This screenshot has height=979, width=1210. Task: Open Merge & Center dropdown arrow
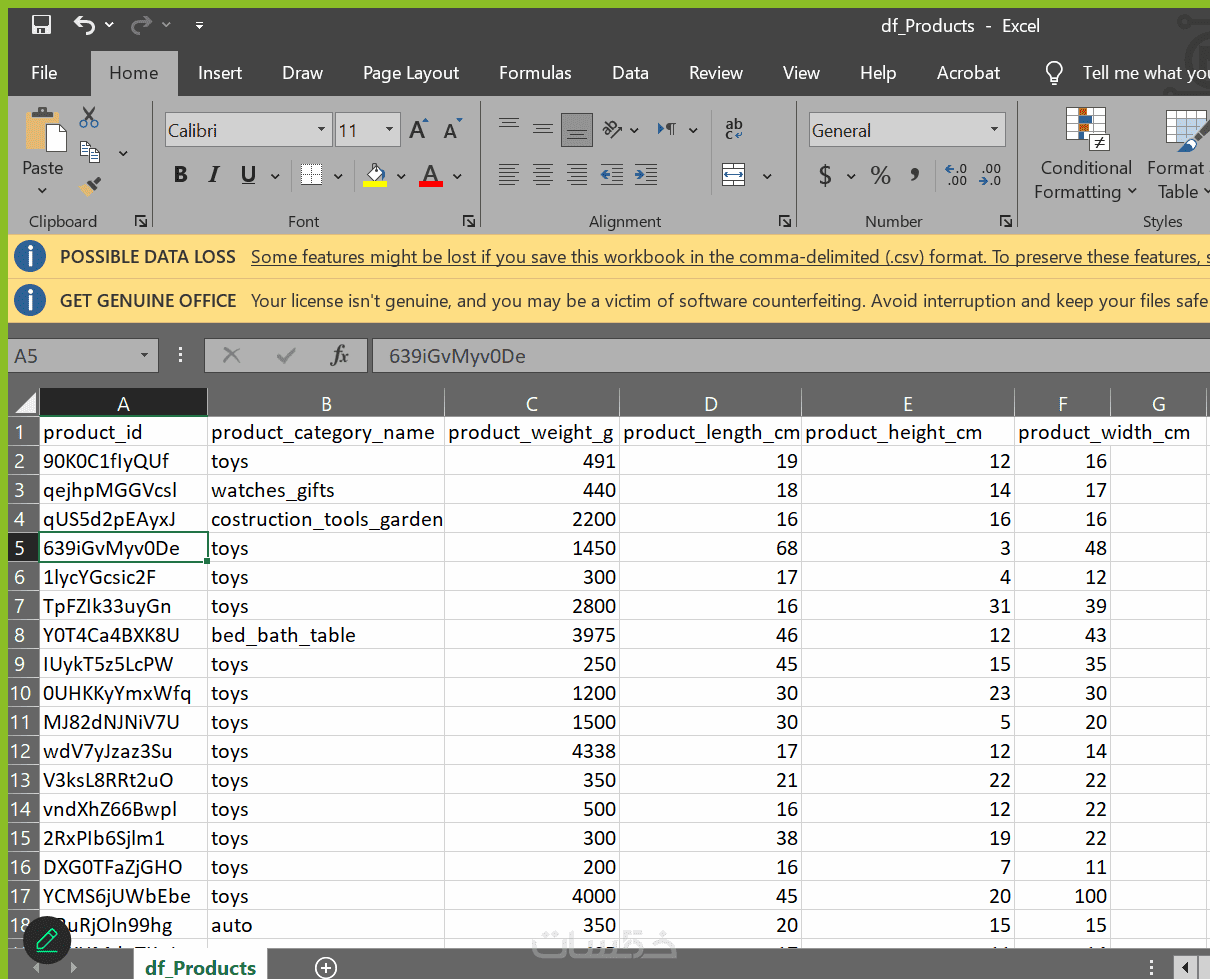(x=767, y=176)
